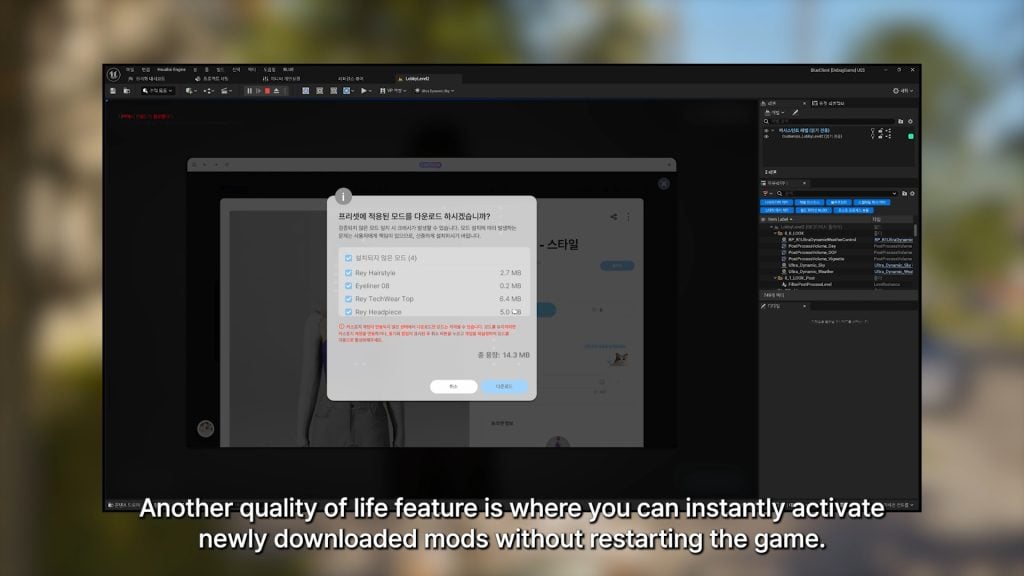Click the blue download button in dialog

coord(505,386)
